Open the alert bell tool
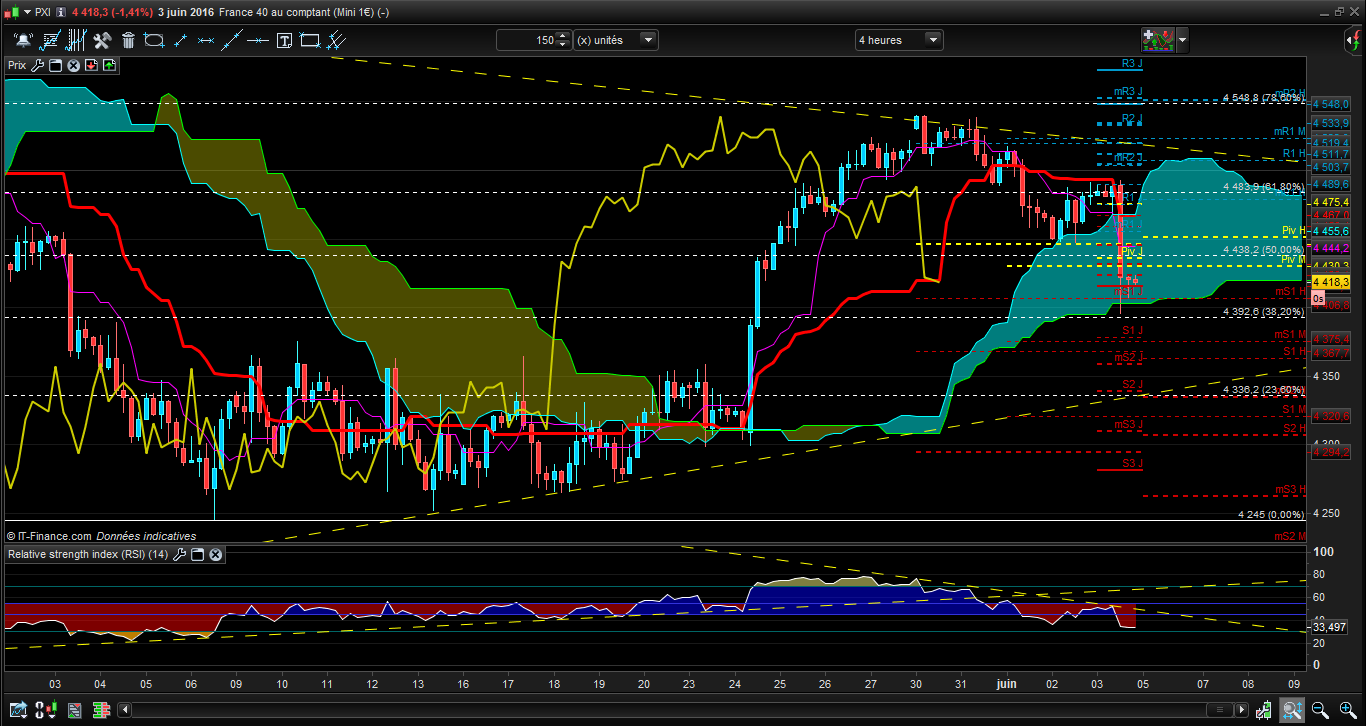Image resolution: width=1366 pixels, height=726 pixels. pyautogui.click(x=23, y=40)
